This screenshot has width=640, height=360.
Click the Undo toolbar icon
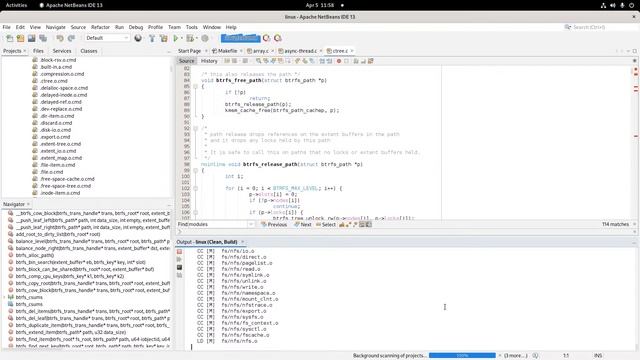[x=60, y=38]
